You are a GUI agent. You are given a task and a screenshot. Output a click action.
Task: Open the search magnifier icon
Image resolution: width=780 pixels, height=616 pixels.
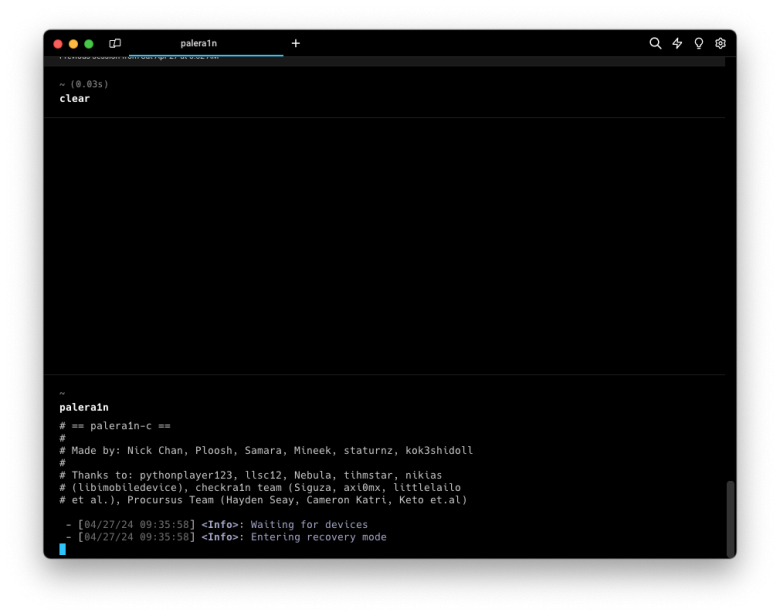tap(655, 43)
